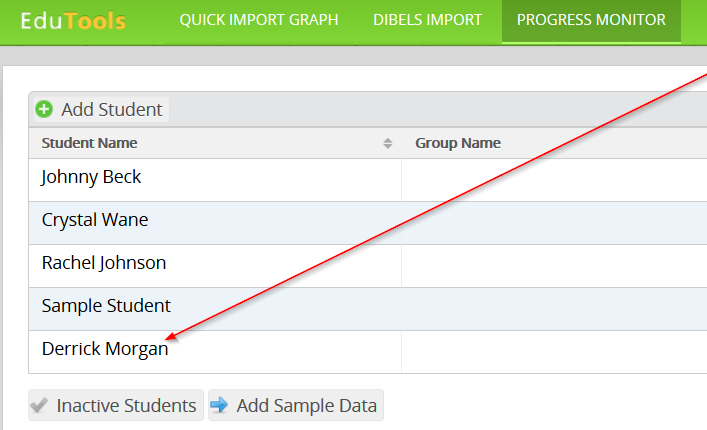Switch to the Dibels Import tab
The image size is (707, 430).
pyautogui.click(x=427, y=20)
